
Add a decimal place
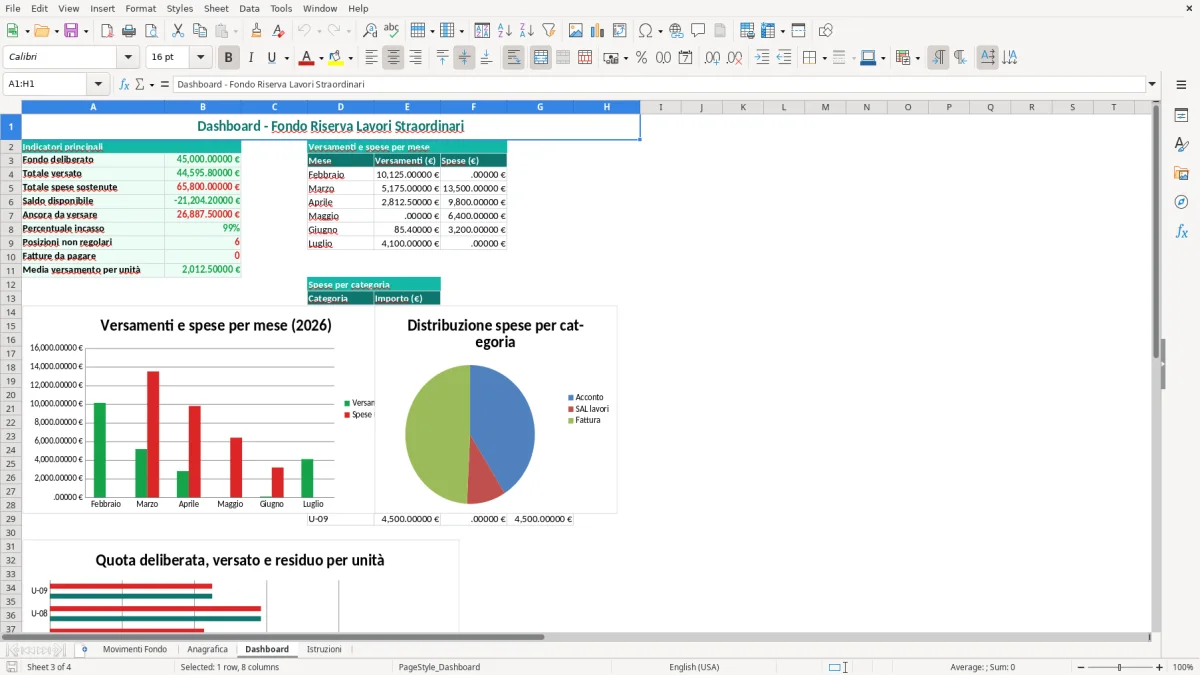point(712,58)
